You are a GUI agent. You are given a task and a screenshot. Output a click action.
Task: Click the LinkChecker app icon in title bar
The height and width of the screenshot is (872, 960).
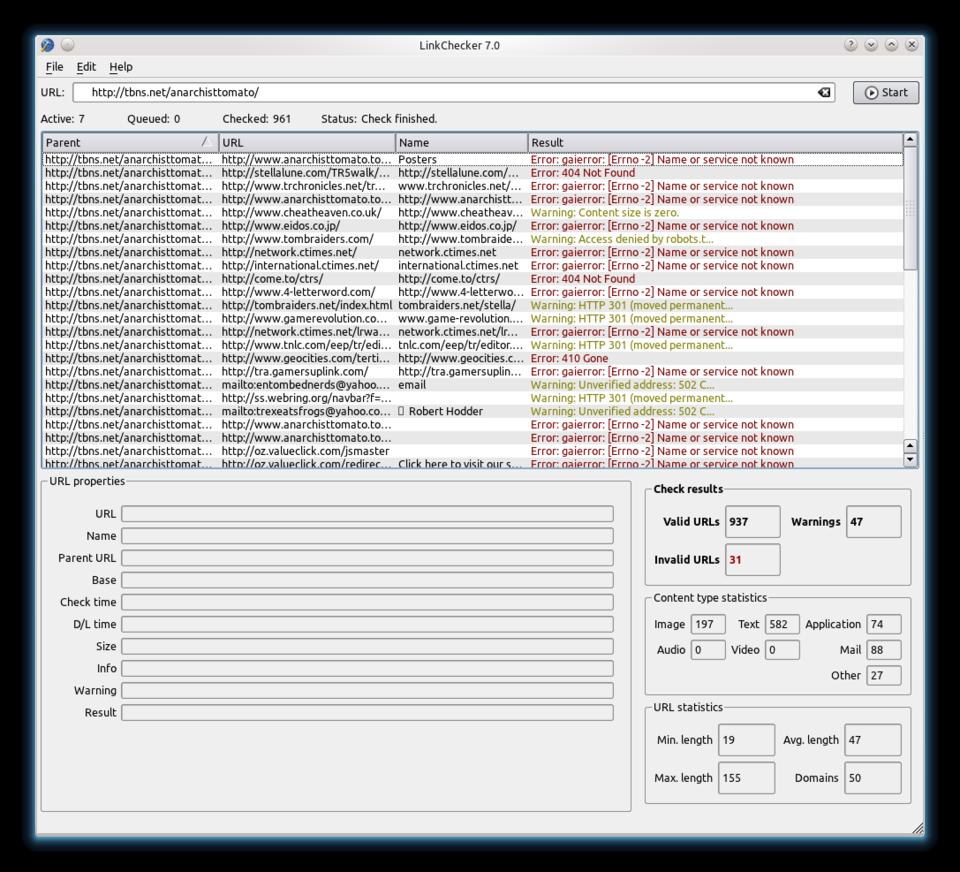coord(47,45)
